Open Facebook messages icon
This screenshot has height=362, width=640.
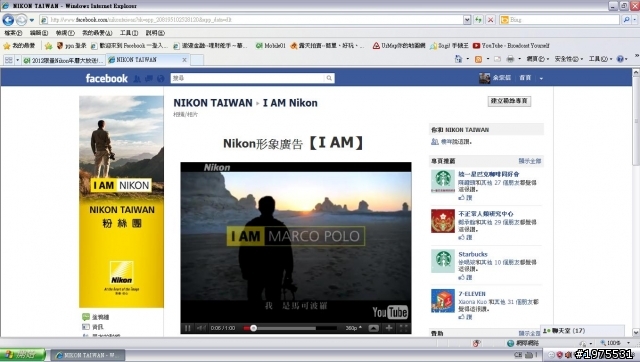click(x=149, y=78)
